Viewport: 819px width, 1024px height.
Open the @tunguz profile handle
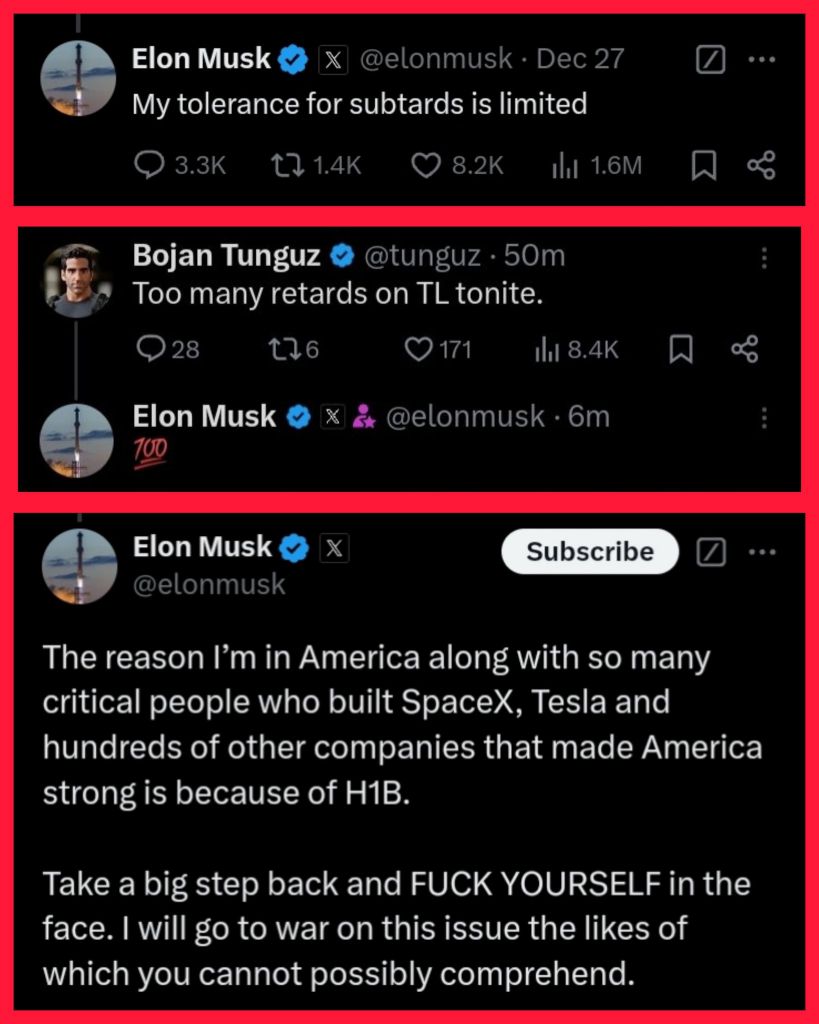coord(421,255)
